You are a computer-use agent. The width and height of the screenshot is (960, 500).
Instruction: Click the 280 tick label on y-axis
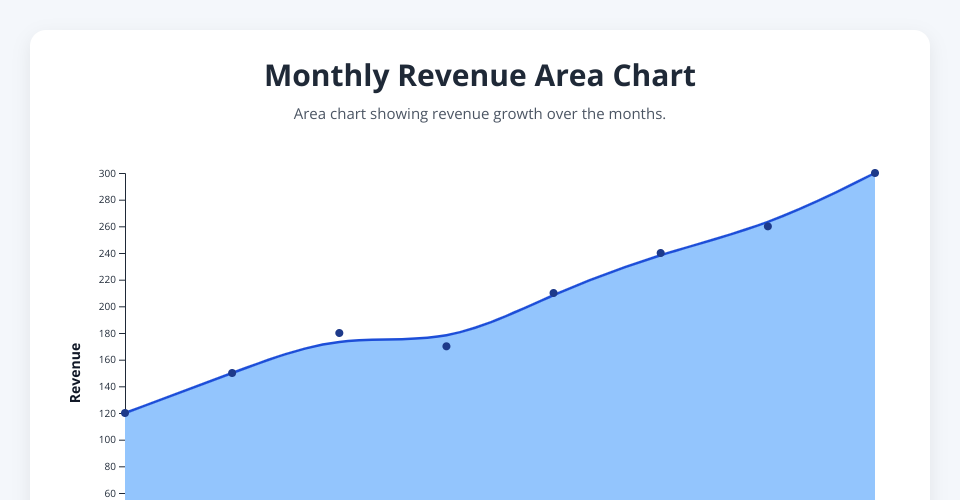coord(107,200)
